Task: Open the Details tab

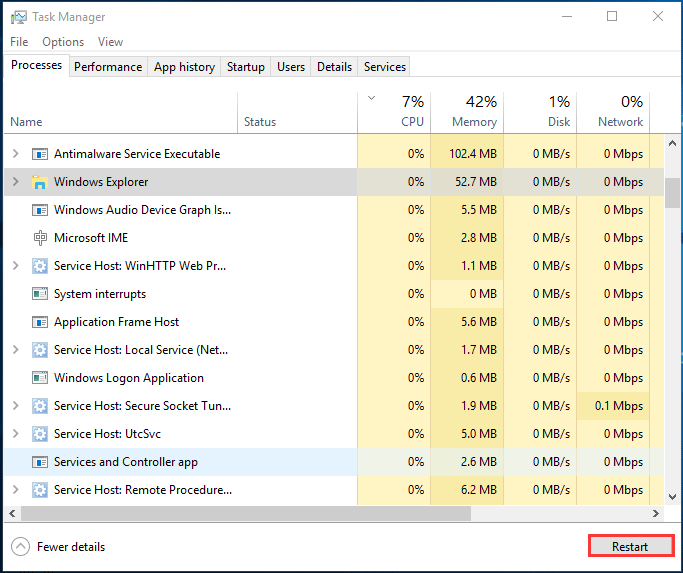Action: 334,67
